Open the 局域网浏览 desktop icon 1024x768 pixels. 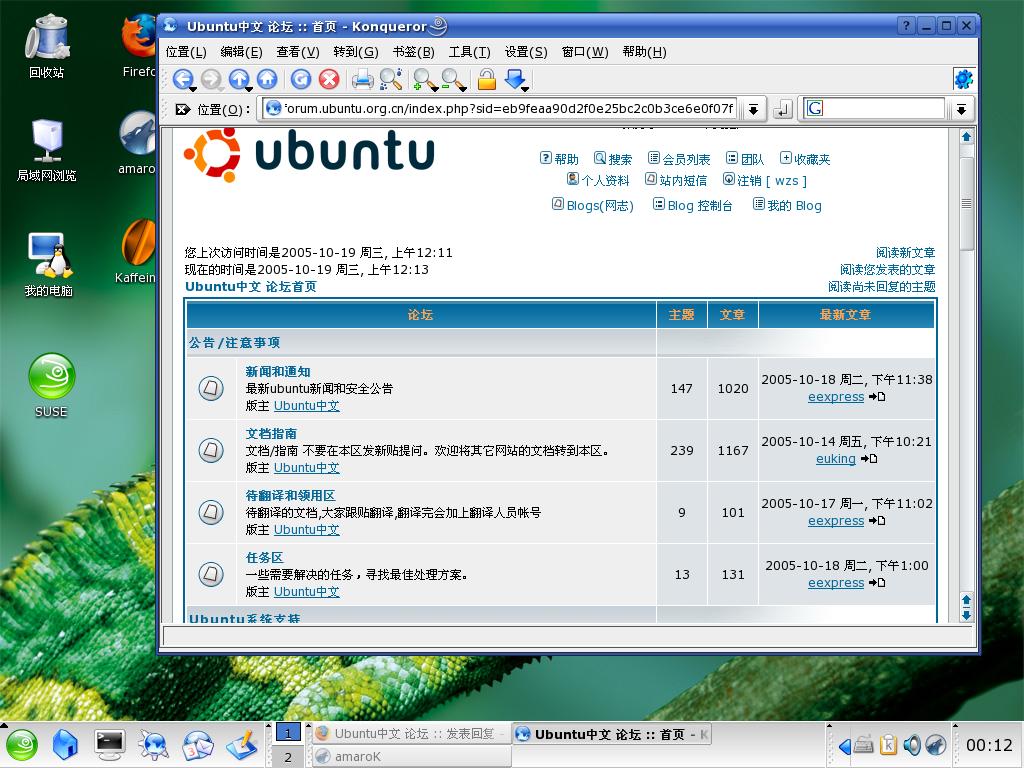46,150
